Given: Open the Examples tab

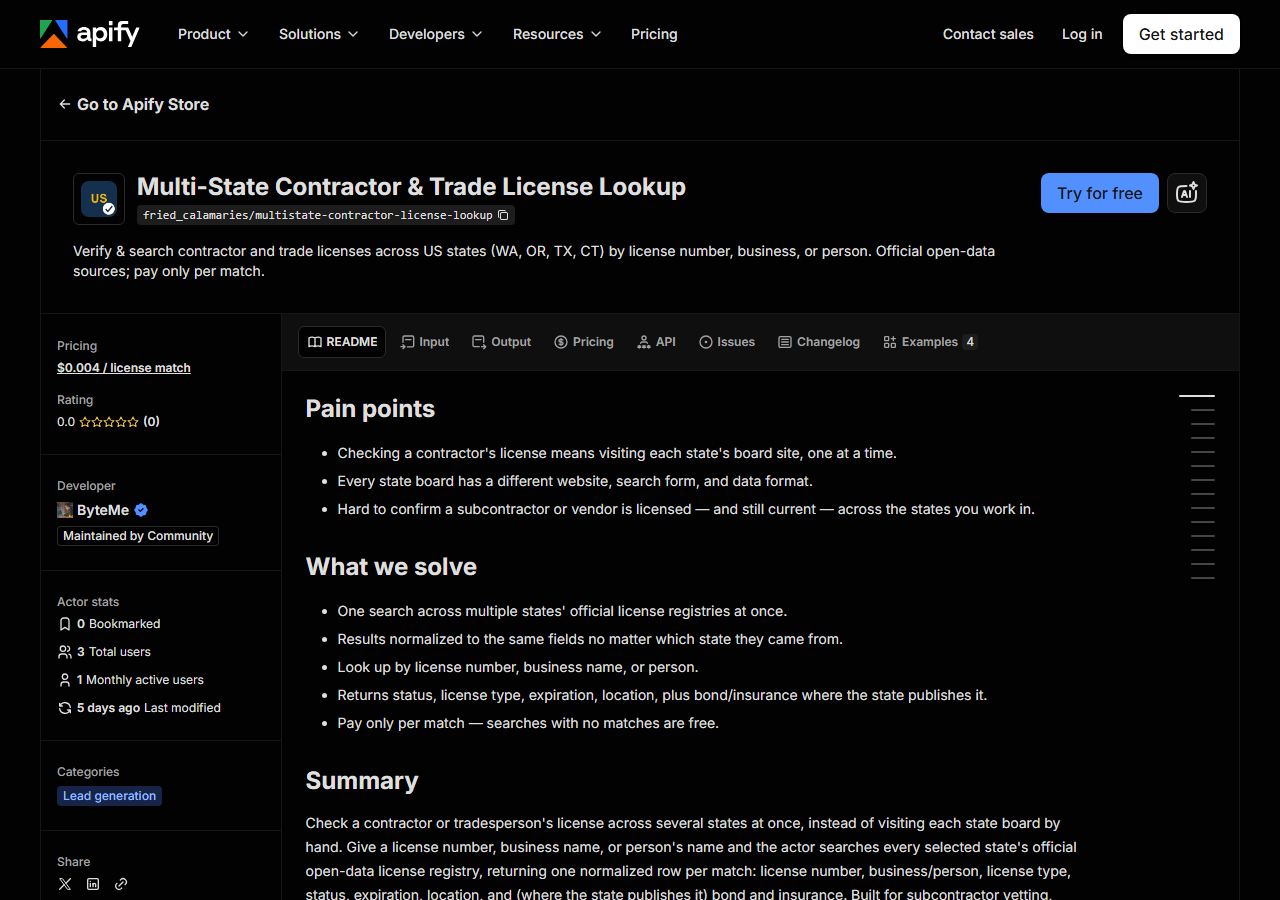Looking at the screenshot, I should [930, 342].
